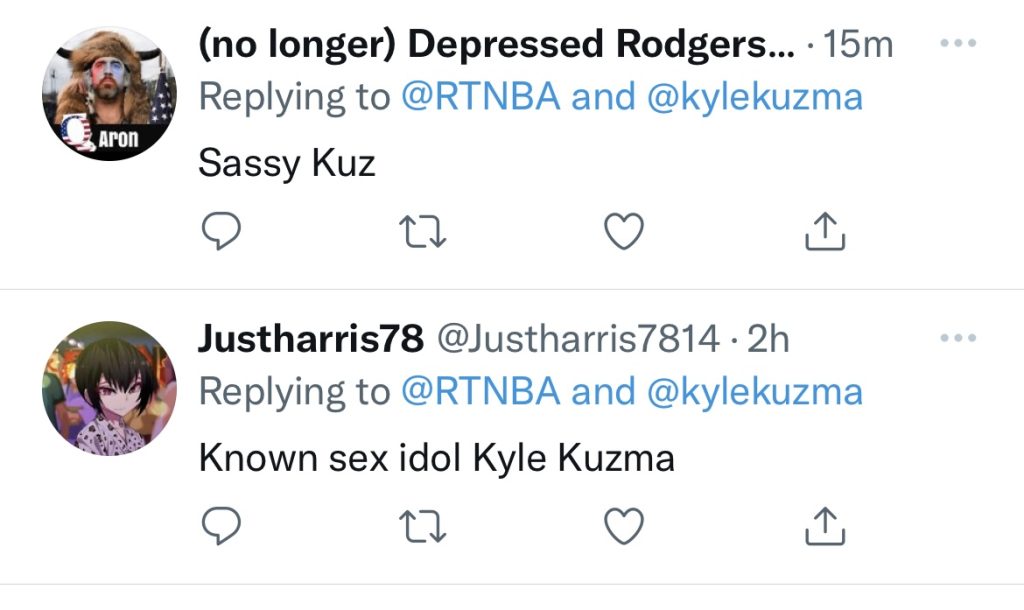Reply to the Sassy Kuz tweet
The height and width of the screenshot is (610, 1024).
point(221,231)
